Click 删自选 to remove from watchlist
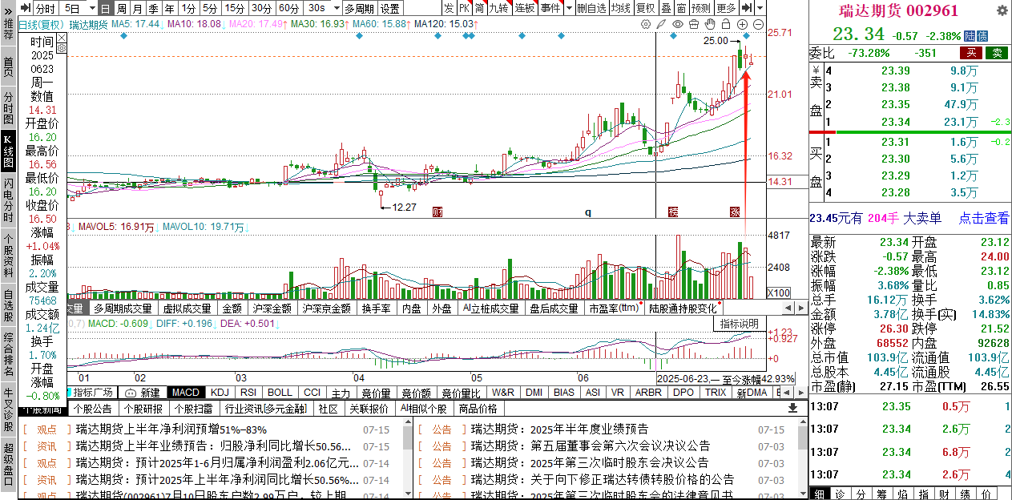Viewport: 1012px width, 500px height. pyautogui.click(x=591, y=8)
